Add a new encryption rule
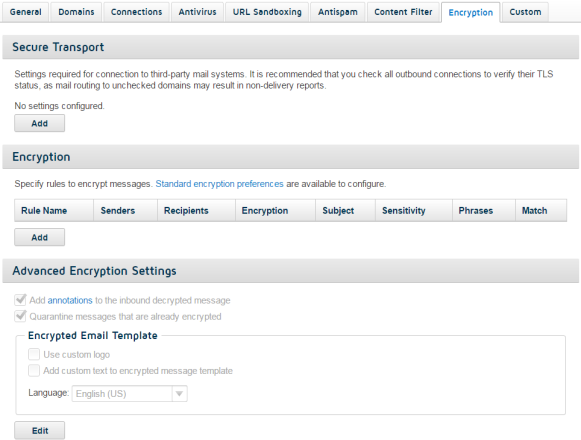581x440 pixels. (x=40, y=237)
